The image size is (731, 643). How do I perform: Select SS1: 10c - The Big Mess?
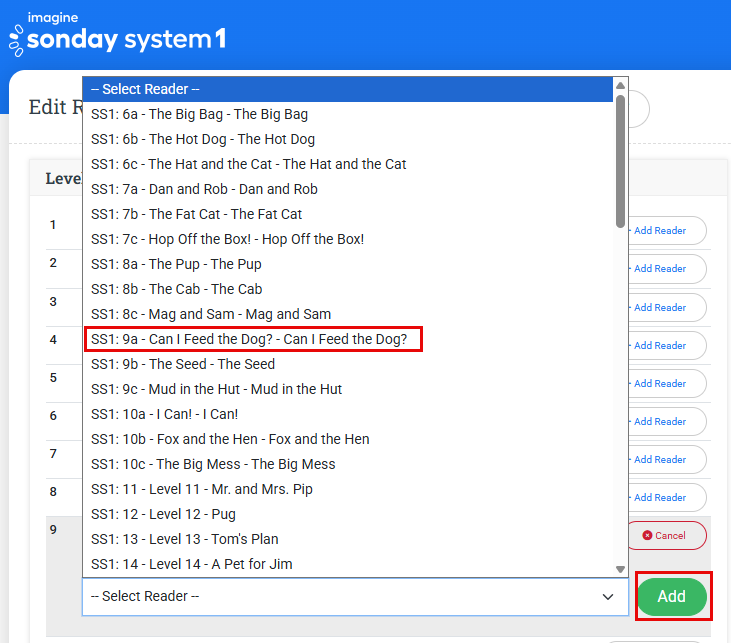click(348, 464)
